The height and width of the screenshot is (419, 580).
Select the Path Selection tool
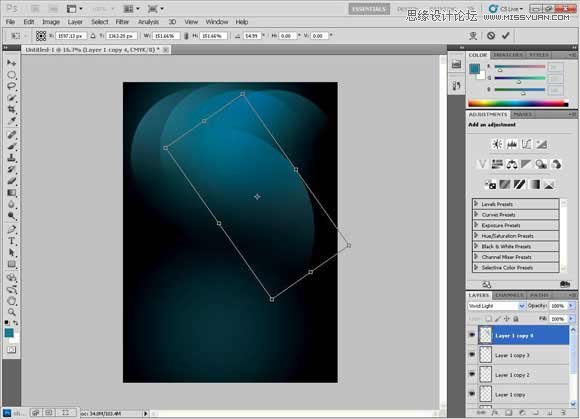tap(11, 253)
